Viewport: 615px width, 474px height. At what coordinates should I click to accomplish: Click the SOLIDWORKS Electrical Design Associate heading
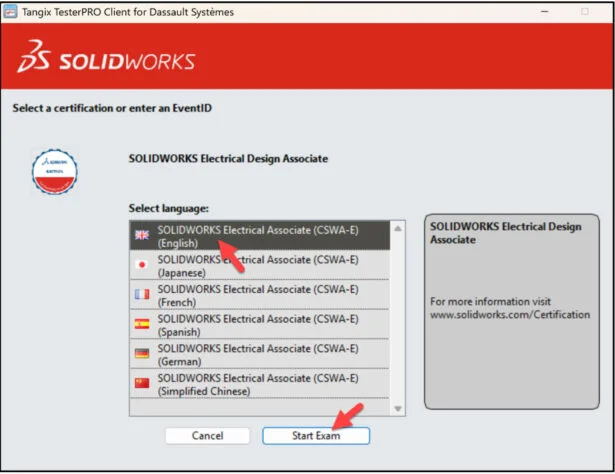[228, 159]
